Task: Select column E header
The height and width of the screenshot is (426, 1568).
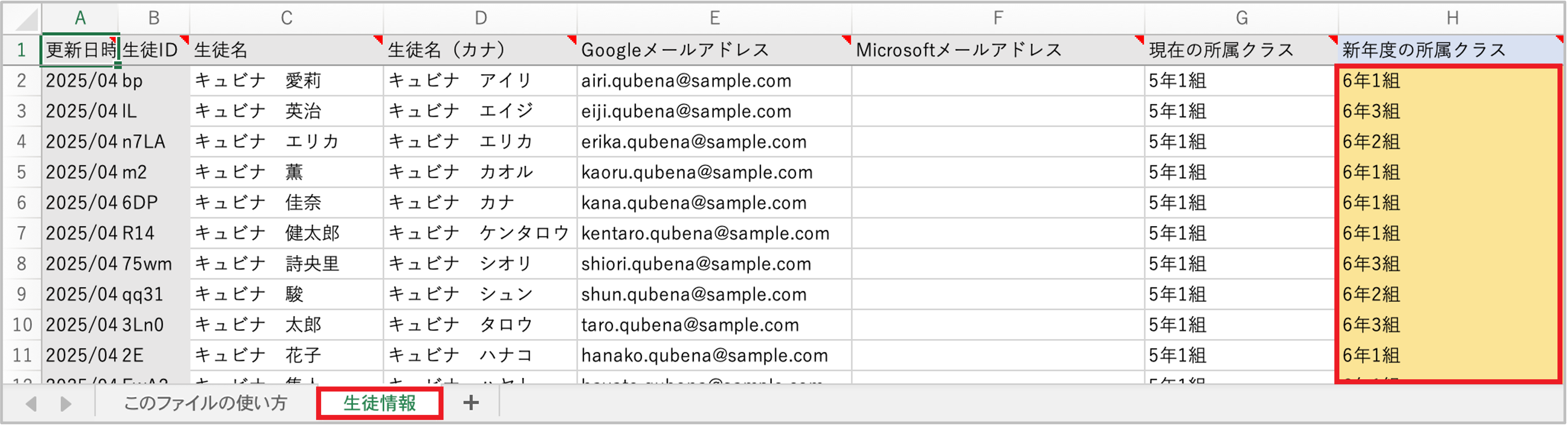Action: click(x=714, y=18)
